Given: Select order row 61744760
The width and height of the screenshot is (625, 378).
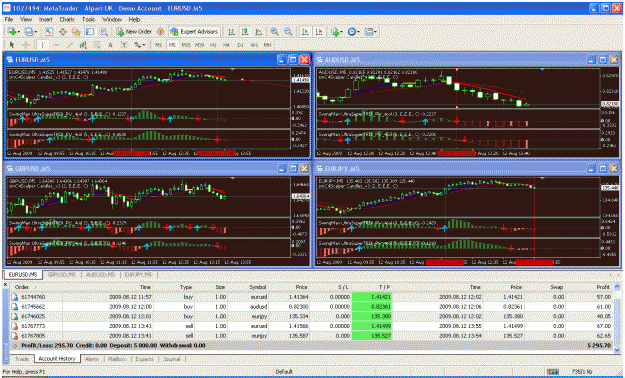Looking at the screenshot, I should point(311,297).
